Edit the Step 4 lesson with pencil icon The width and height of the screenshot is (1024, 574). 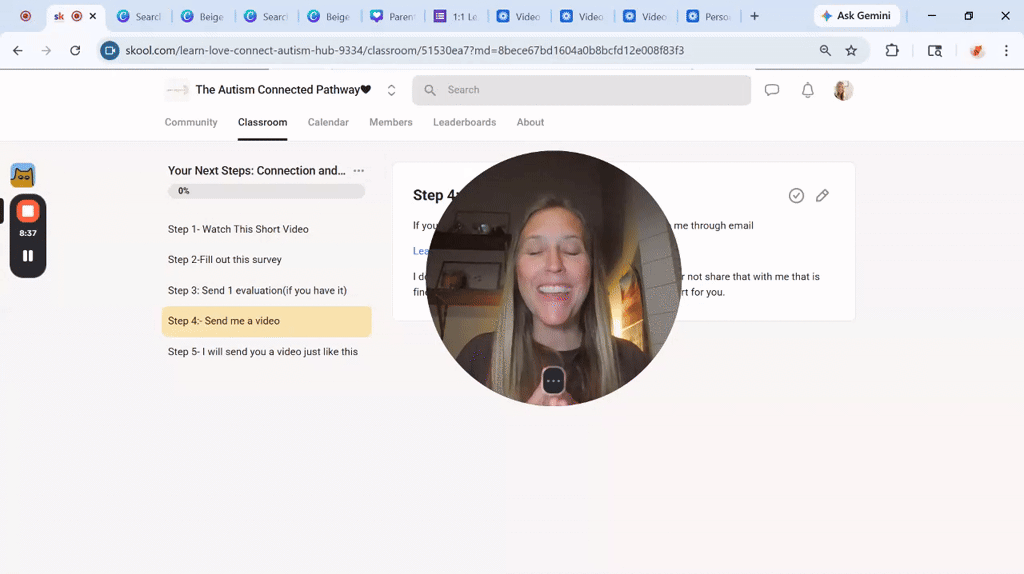[822, 195]
